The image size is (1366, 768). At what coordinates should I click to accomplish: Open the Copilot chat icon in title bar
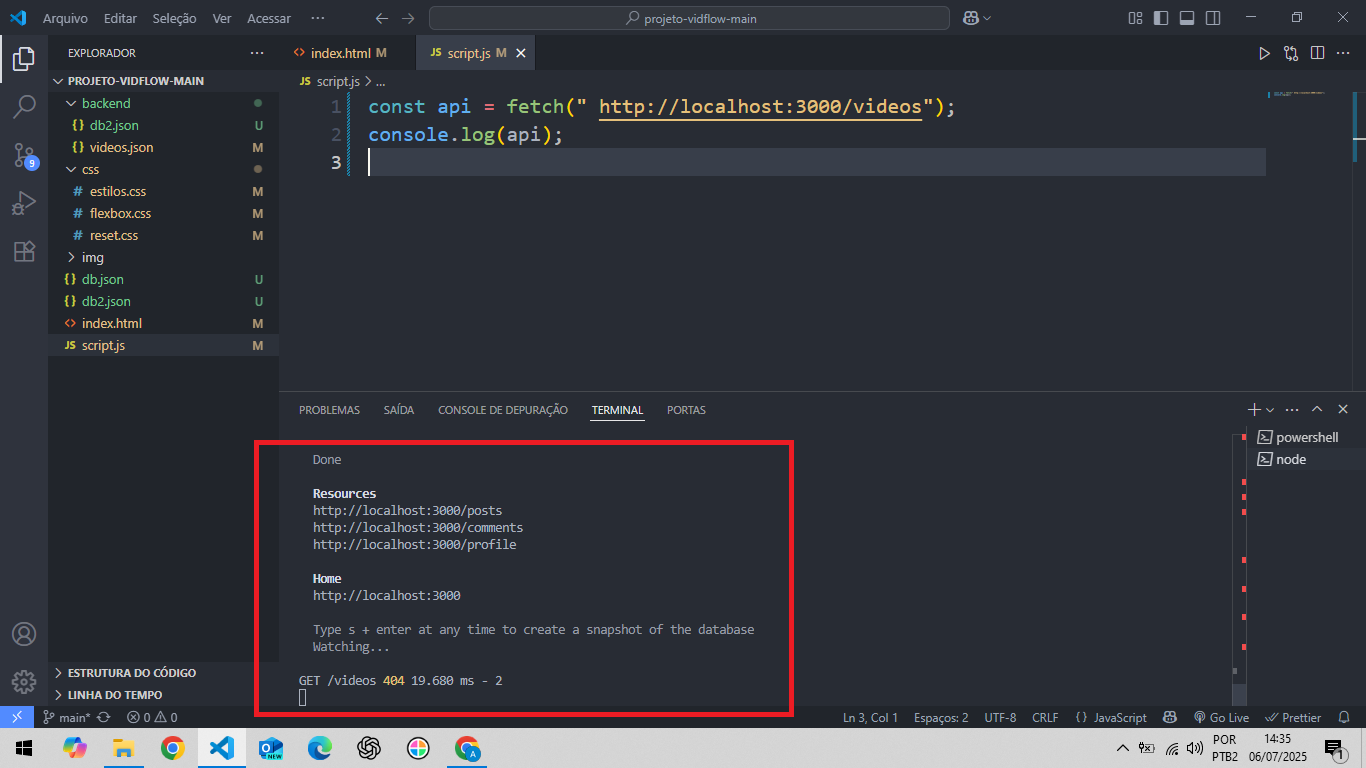coord(970,18)
